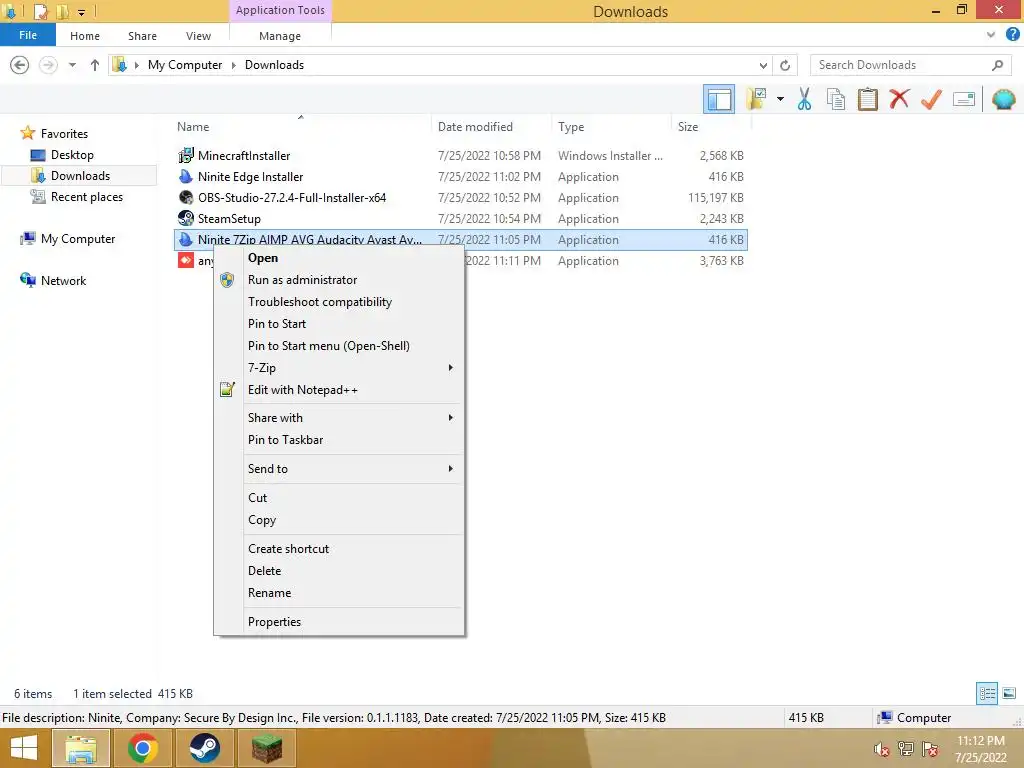The image size is (1024, 768).
Task: Go back with the back arrow
Action: coord(20,65)
